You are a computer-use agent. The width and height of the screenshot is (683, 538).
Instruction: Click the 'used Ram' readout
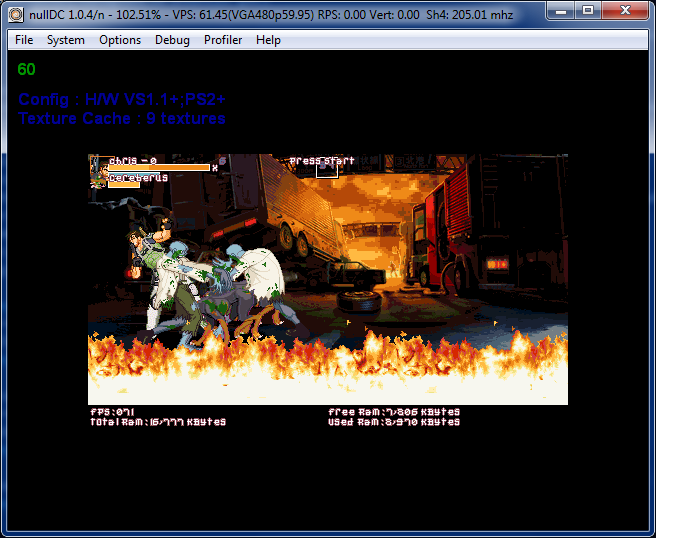coord(394,422)
